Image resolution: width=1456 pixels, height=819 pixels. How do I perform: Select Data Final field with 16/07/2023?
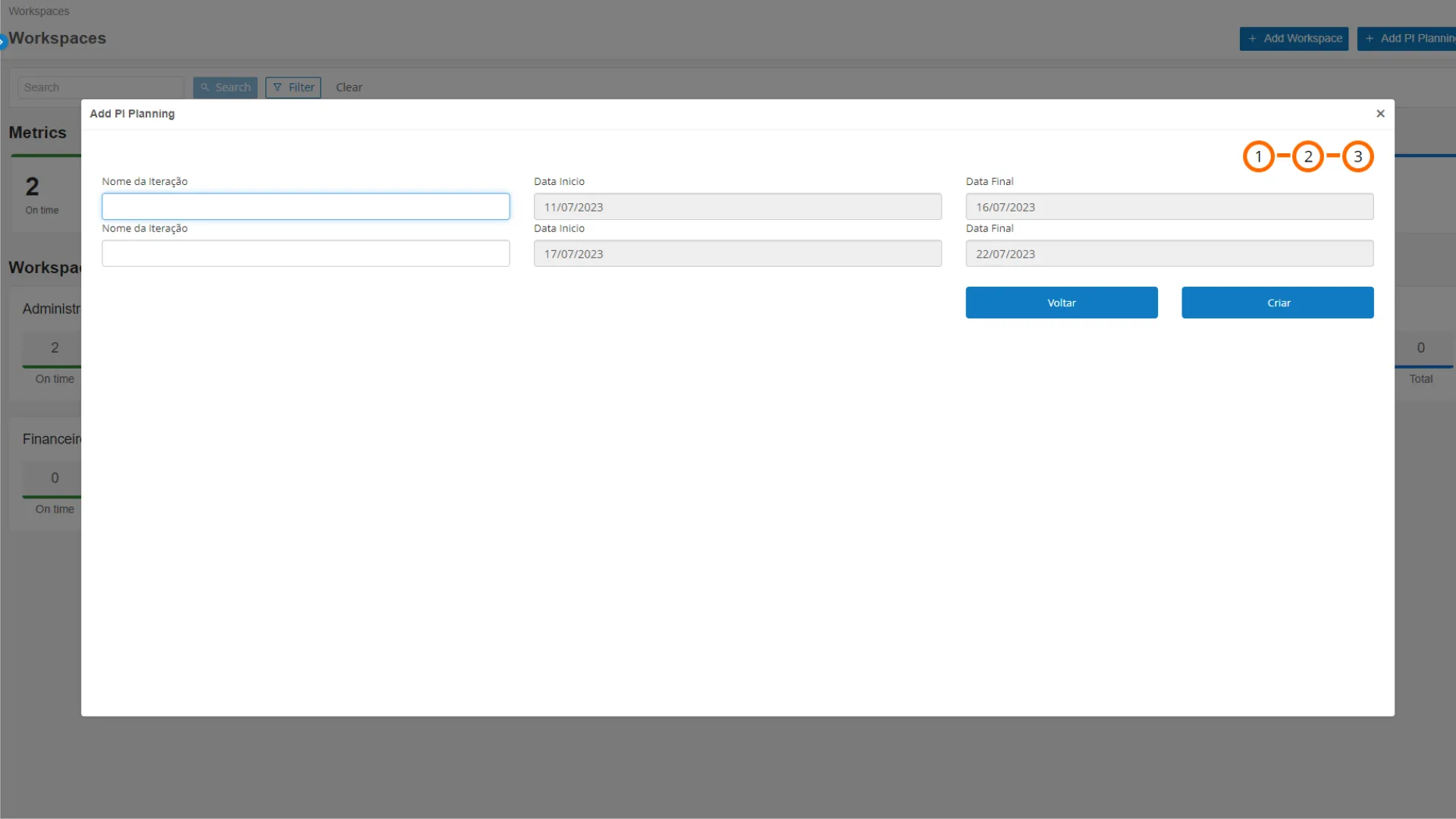click(1169, 206)
